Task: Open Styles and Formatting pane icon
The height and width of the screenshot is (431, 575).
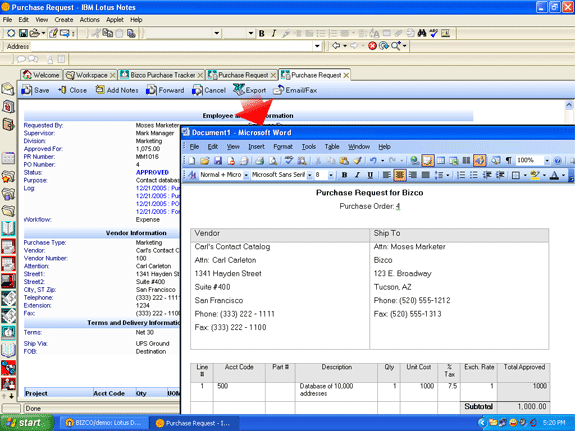Action: [x=192, y=175]
